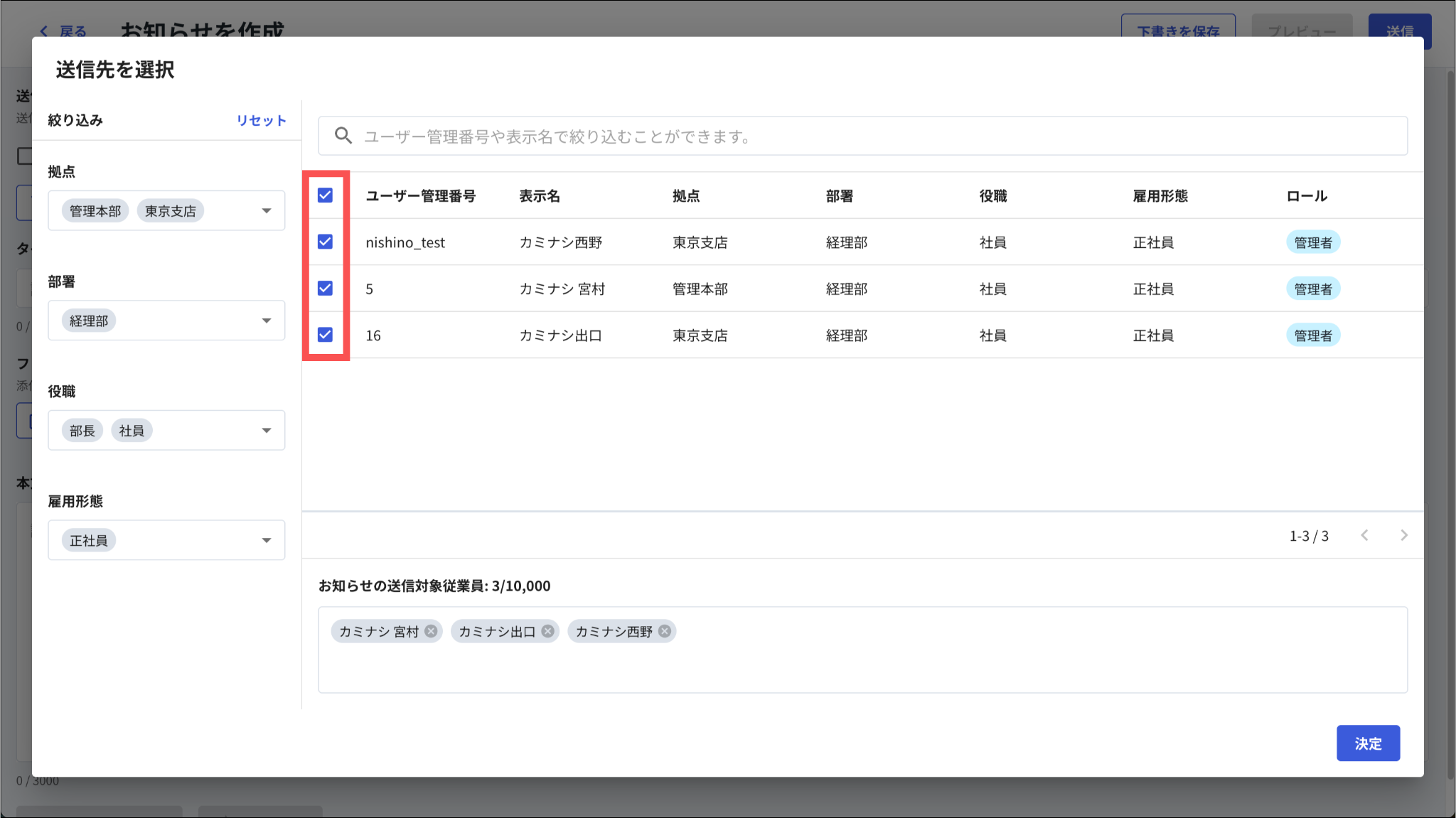Remove カミナシ 宮村 chip with x icon

[431, 631]
